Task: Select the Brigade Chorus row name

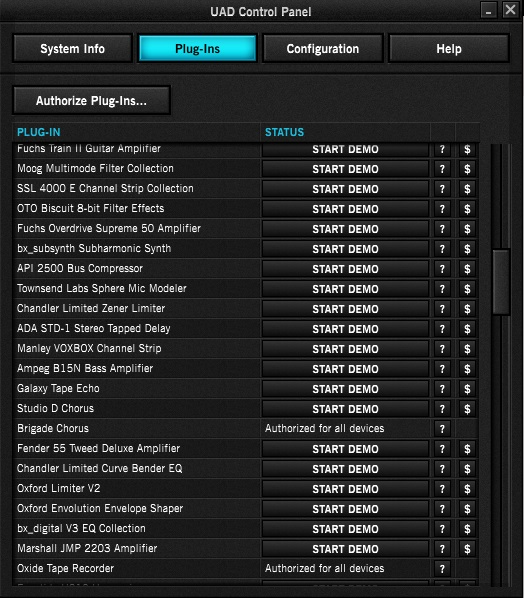Action: point(53,428)
